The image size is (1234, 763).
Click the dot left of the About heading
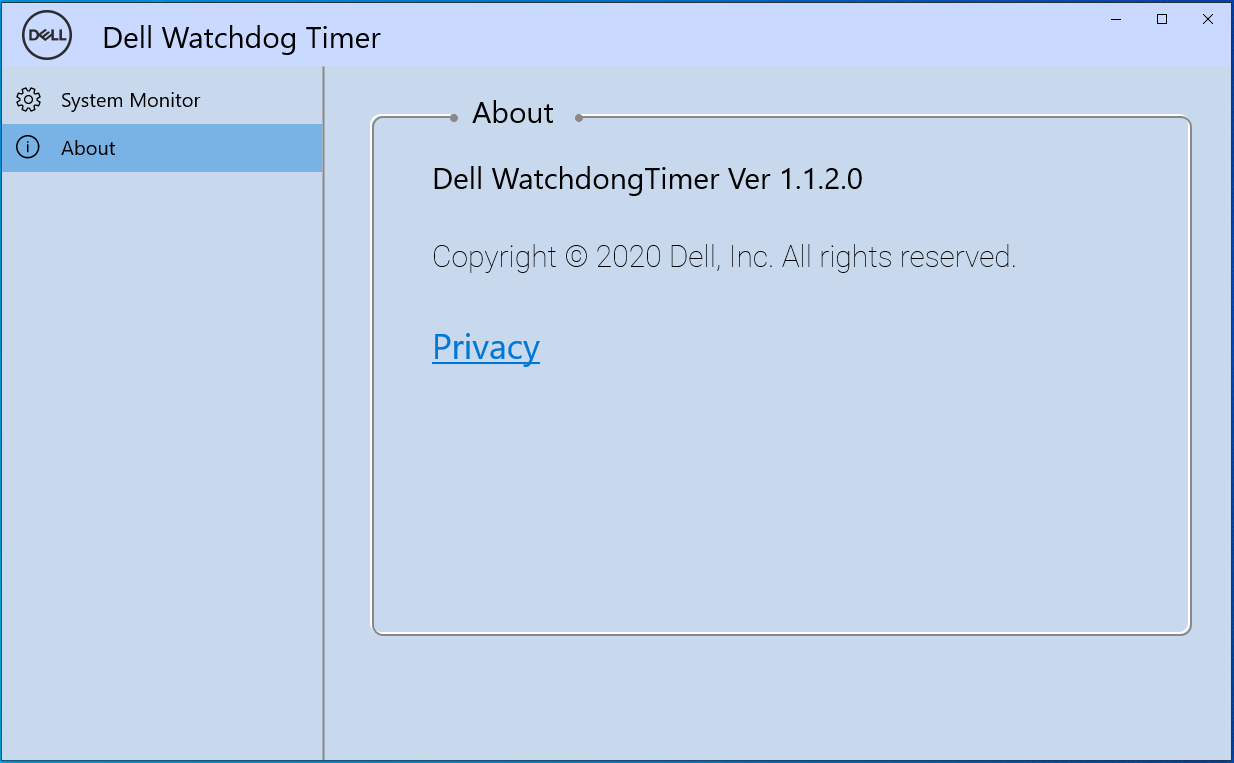[x=454, y=117]
